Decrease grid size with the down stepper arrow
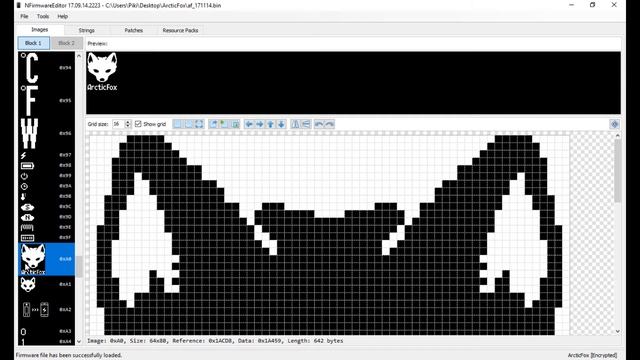This screenshot has height=360, width=640. click(x=128, y=126)
